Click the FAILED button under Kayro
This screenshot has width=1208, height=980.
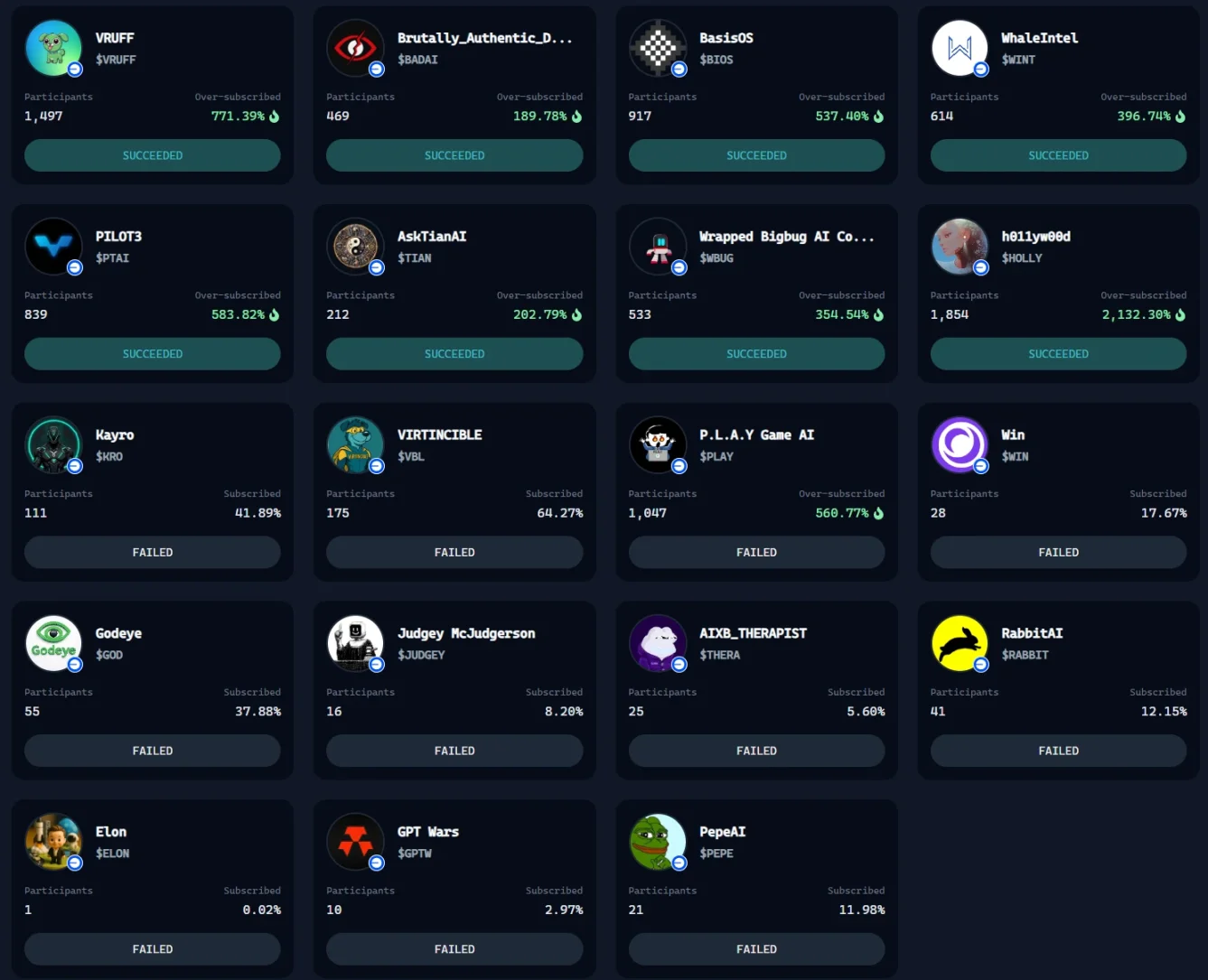coord(153,552)
